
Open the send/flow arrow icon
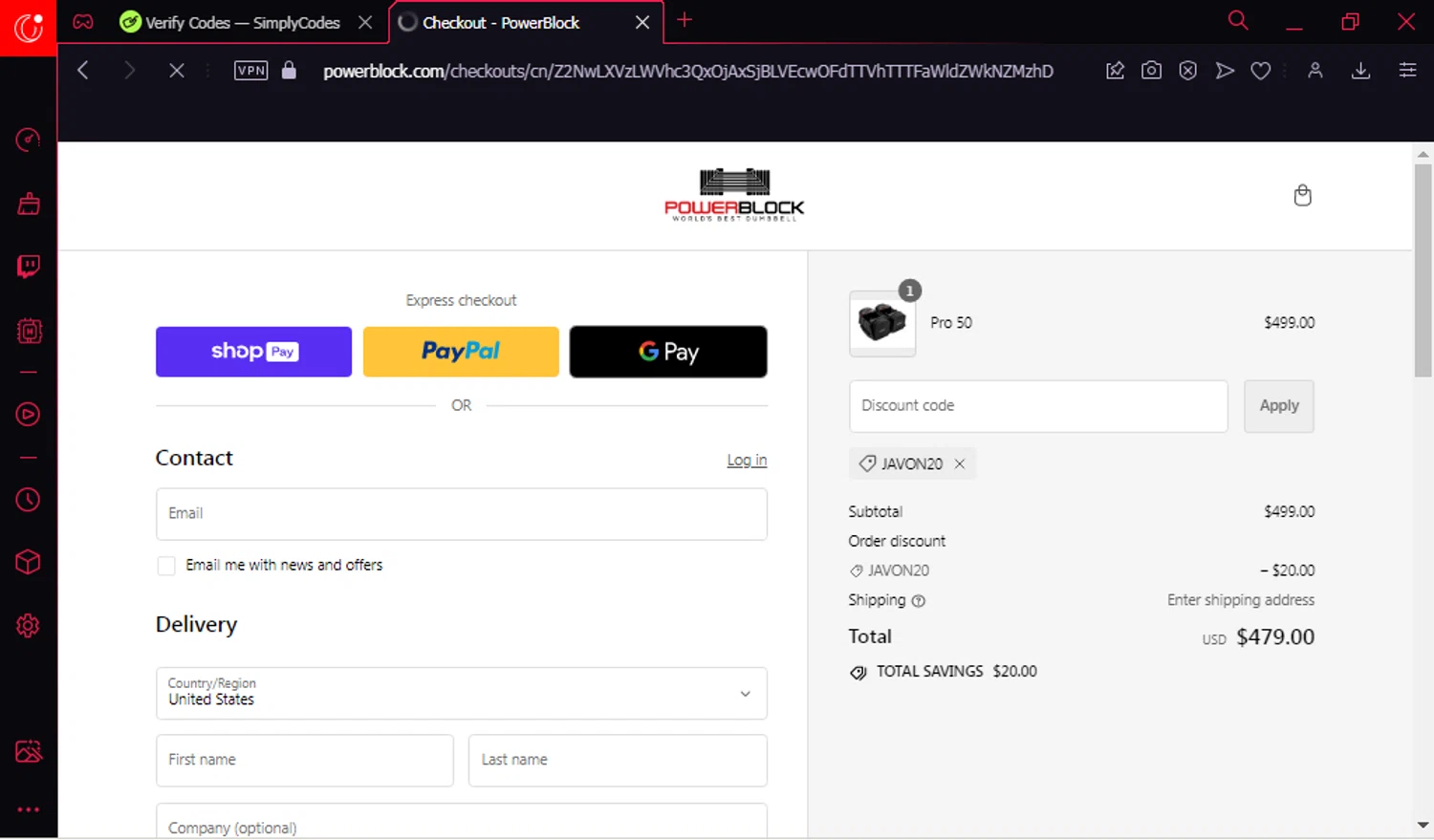pos(1225,70)
